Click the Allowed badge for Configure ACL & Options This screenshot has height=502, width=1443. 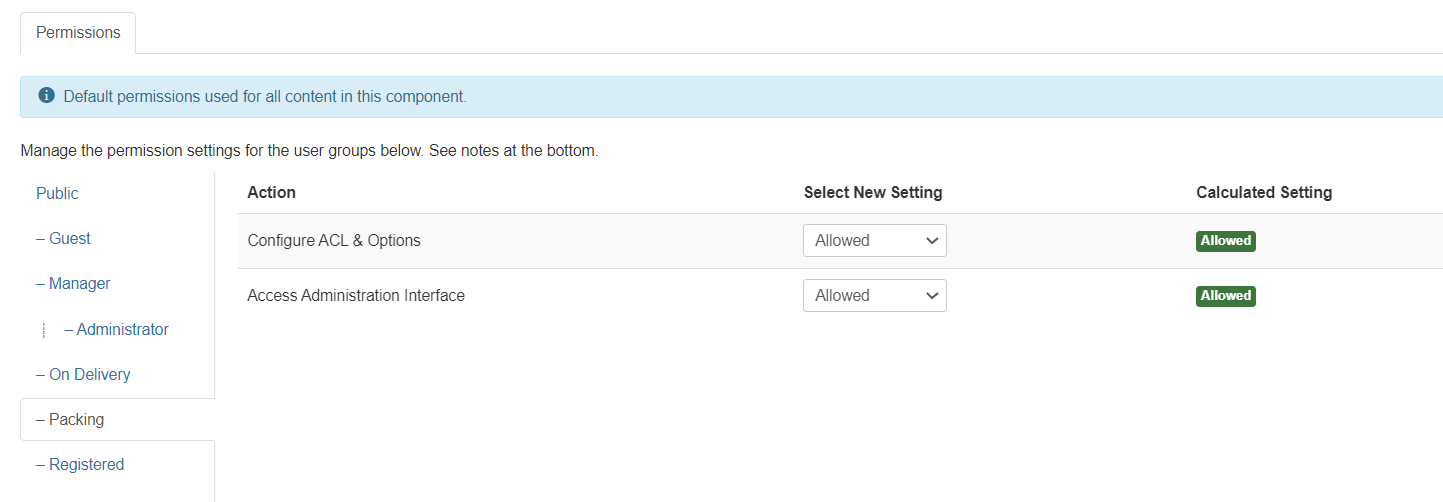(1225, 240)
